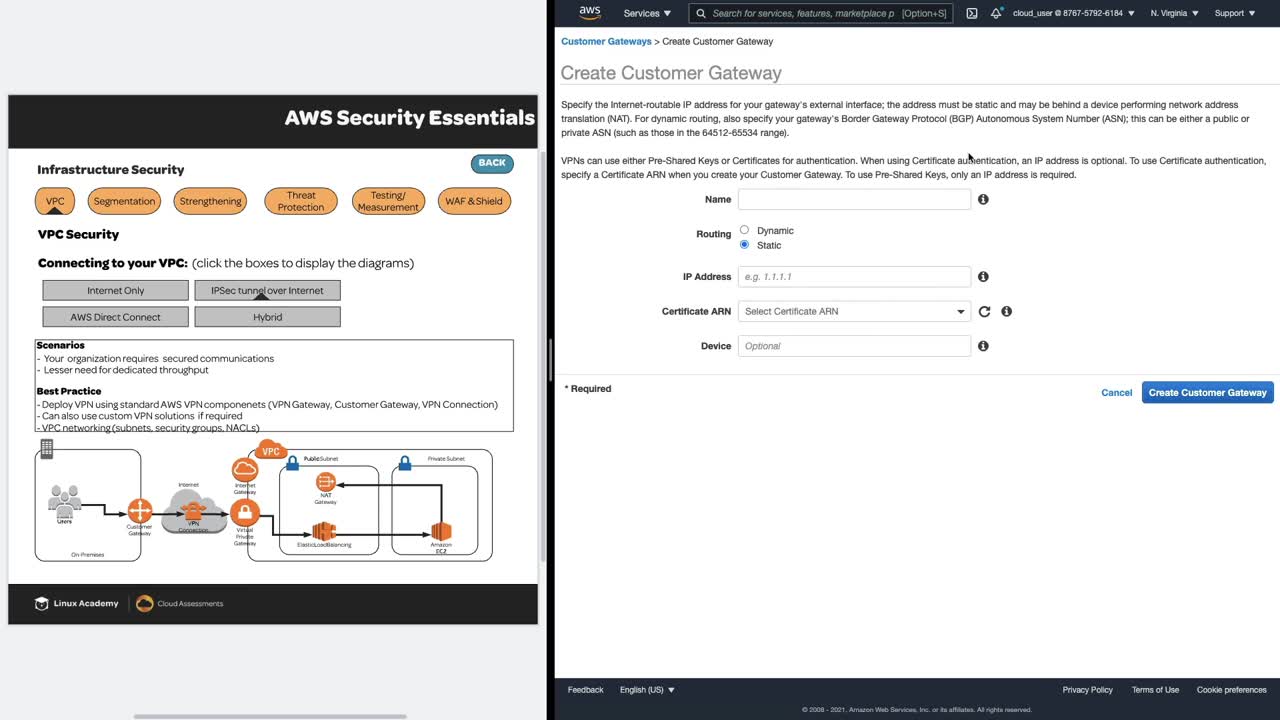Open the cloud_user account menu
The height and width of the screenshot is (720, 1280).
1073,13
